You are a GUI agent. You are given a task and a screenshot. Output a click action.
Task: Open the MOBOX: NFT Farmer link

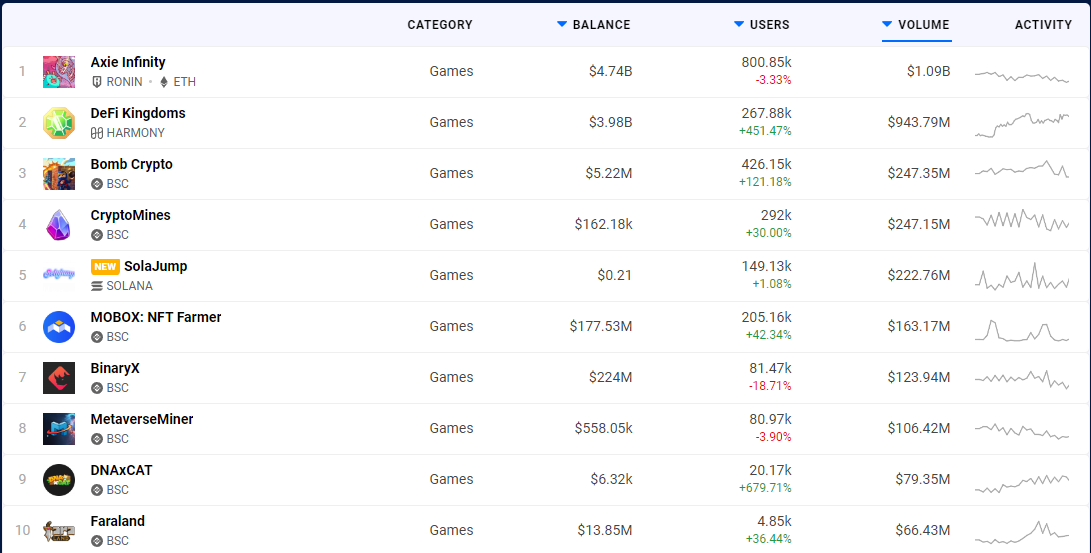click(156, 317)
